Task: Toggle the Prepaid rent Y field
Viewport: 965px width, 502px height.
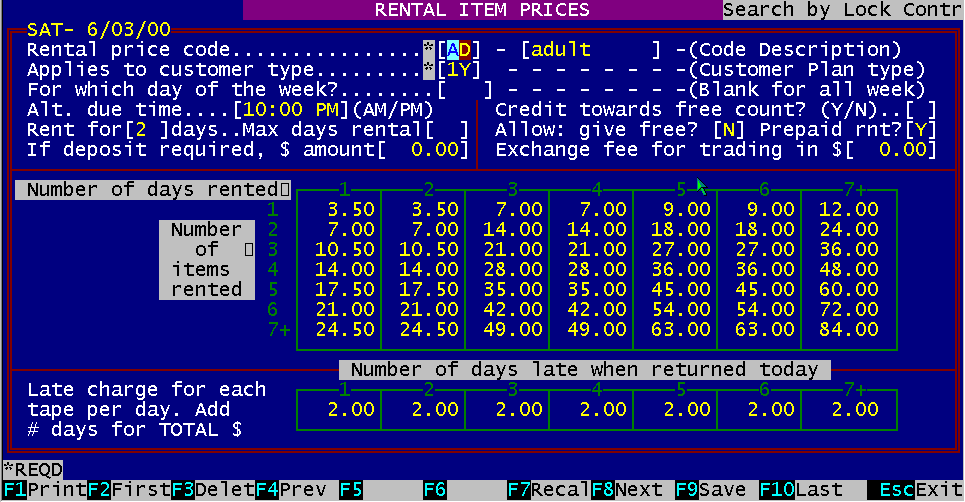Action: pyautogui.click(x=925, y=130)
